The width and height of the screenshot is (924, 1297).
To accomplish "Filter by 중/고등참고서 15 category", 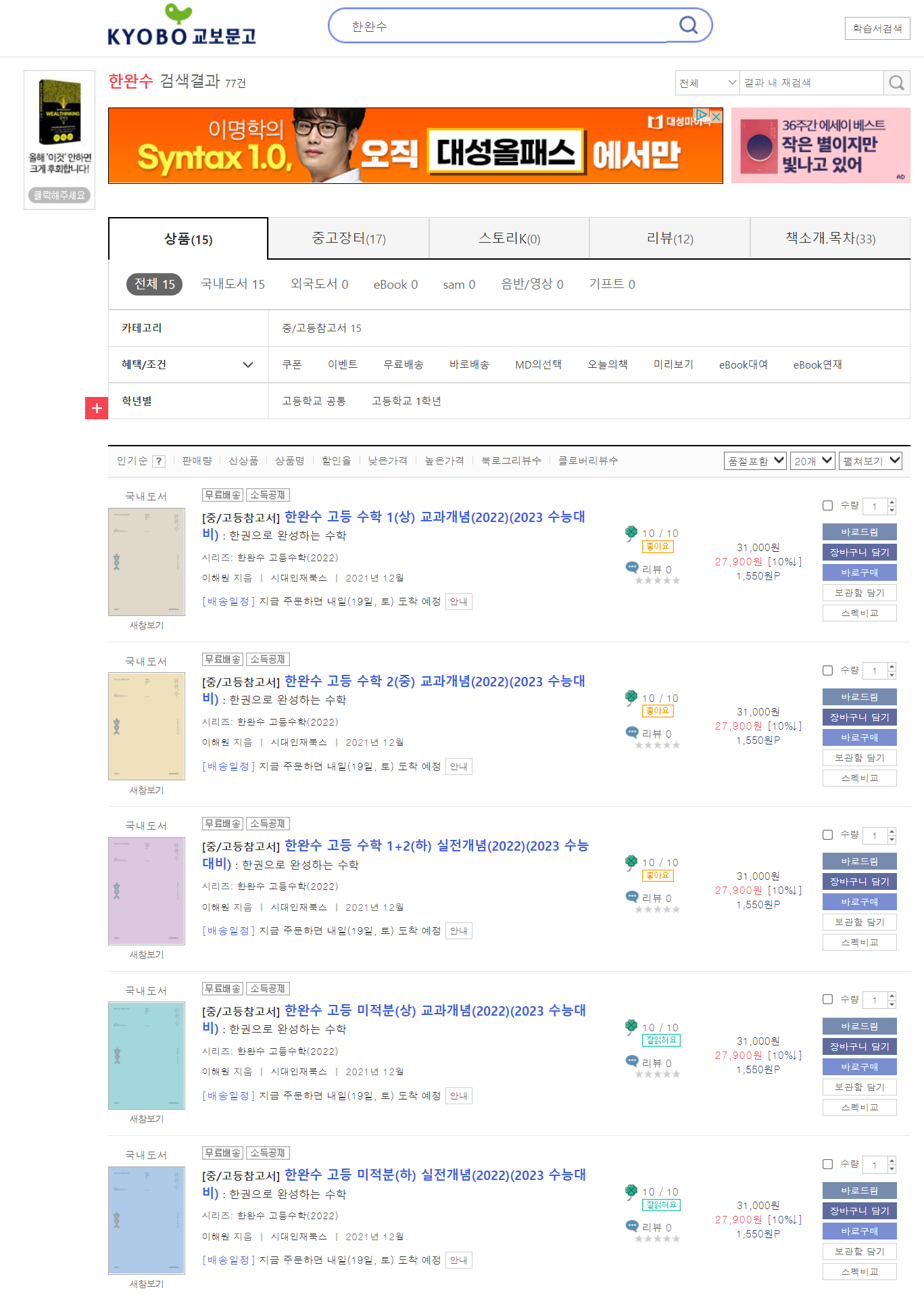I will (322, 328).
